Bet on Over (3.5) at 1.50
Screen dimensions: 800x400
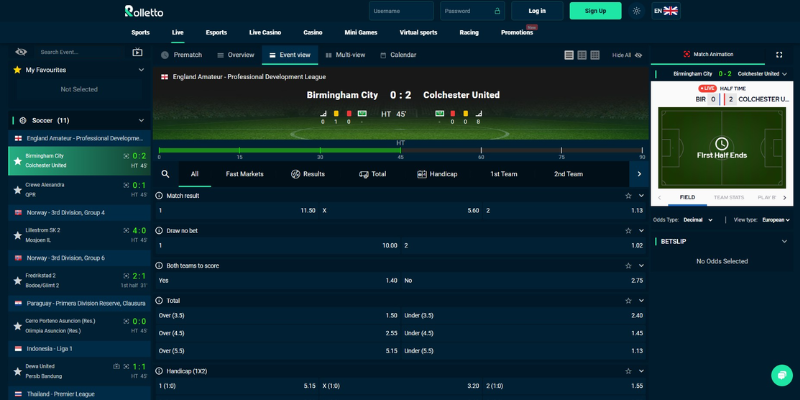coord(278,315)
